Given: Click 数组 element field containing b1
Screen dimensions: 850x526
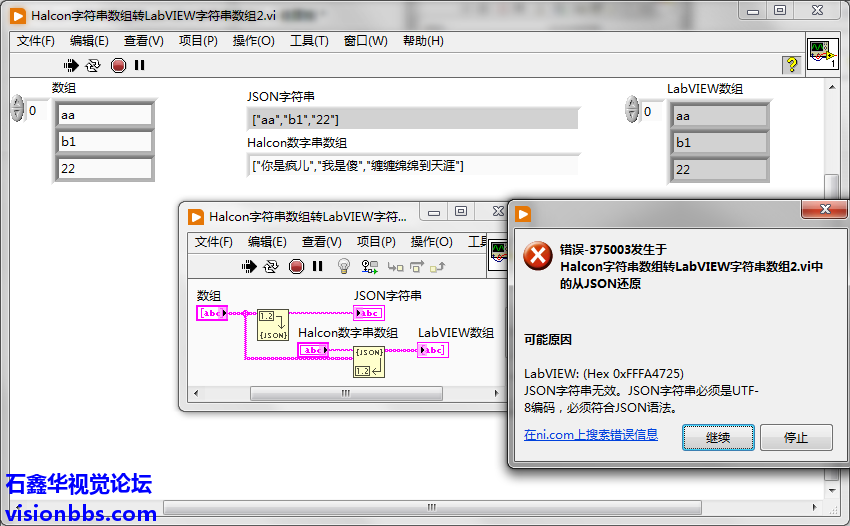Looking at the screenshot, I should coord(105,142).
